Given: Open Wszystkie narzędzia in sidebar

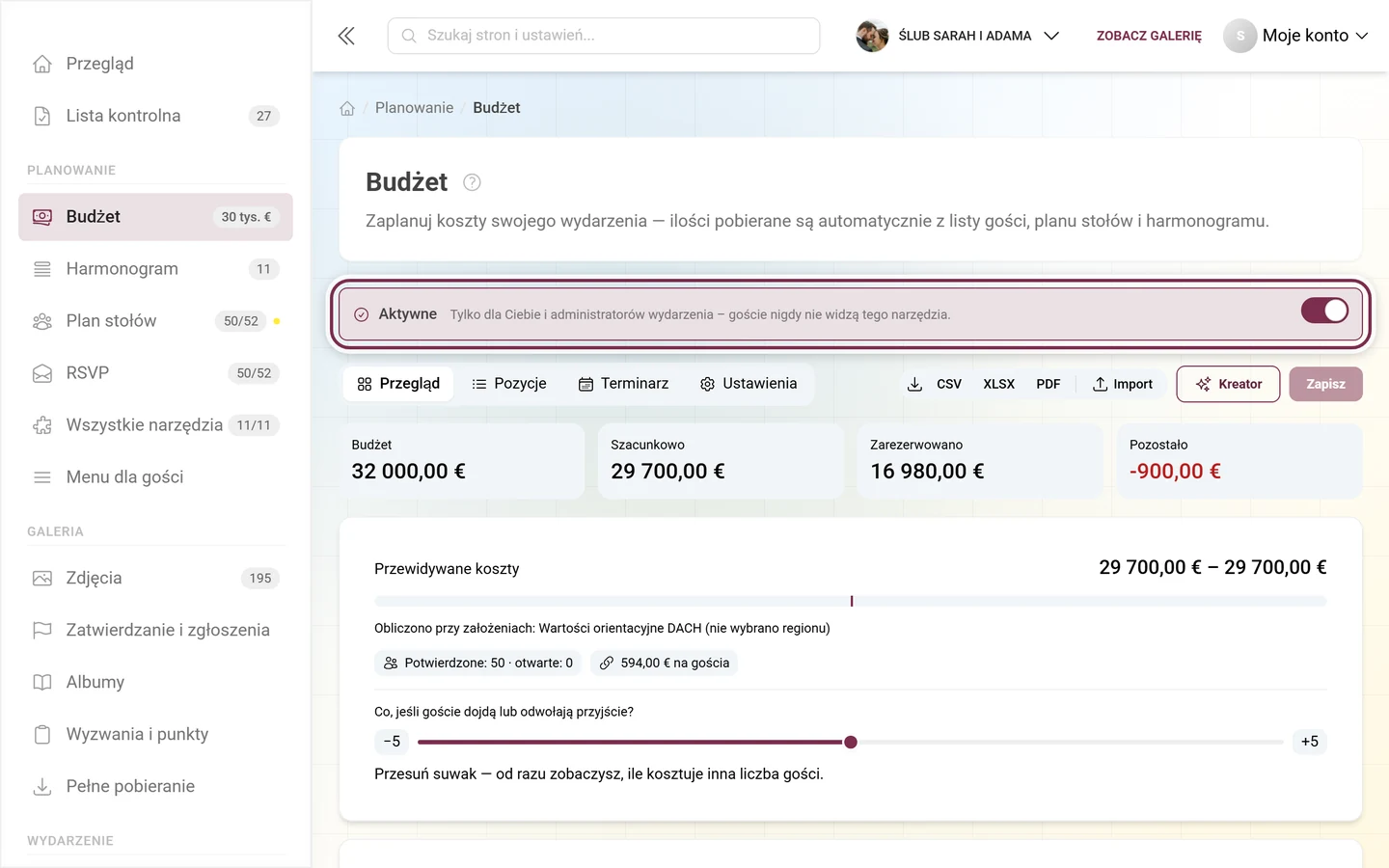Looking at the screenshot, I should coord(155,425).
